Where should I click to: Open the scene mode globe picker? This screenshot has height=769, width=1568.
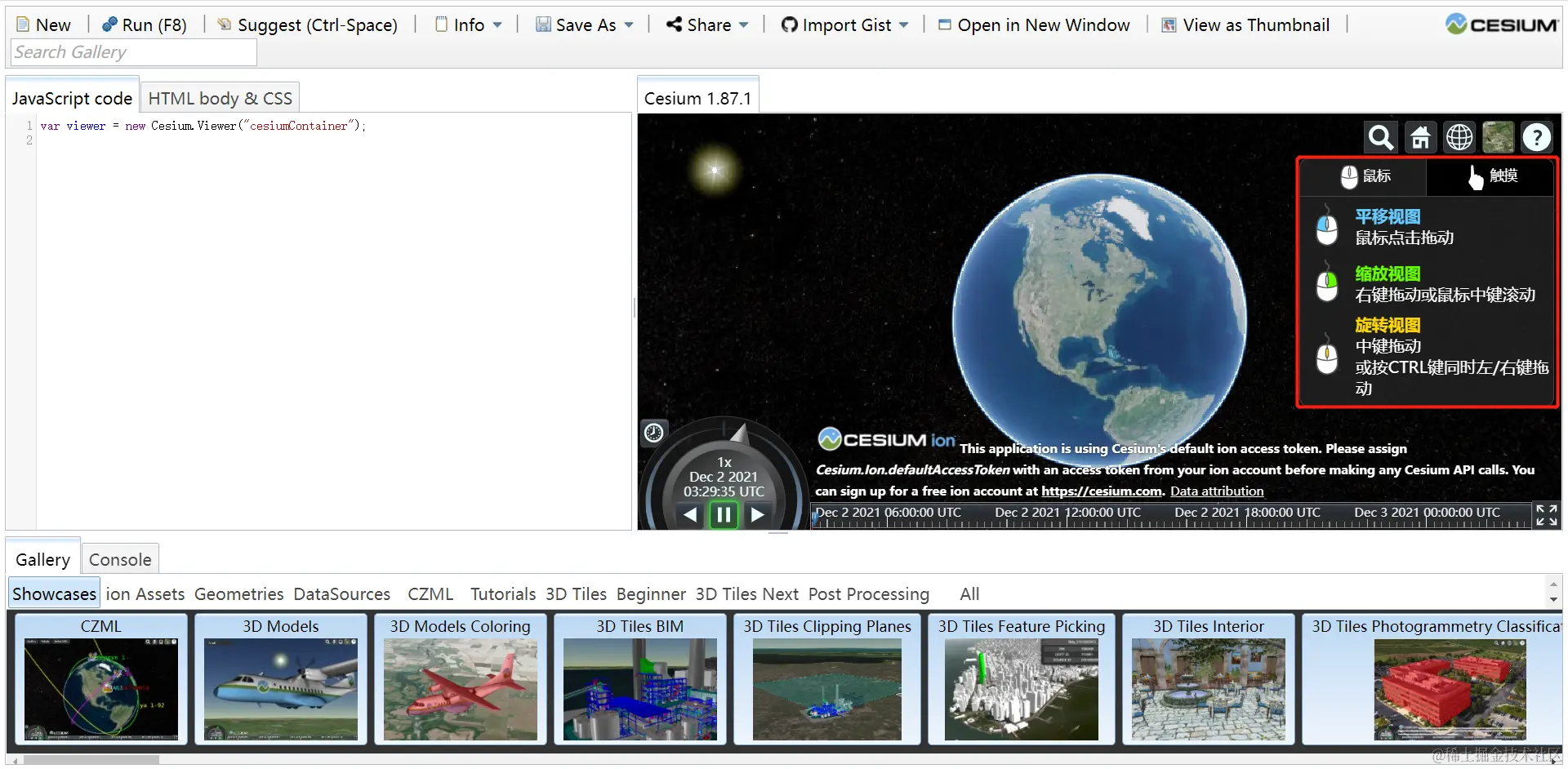(1459, 137)
